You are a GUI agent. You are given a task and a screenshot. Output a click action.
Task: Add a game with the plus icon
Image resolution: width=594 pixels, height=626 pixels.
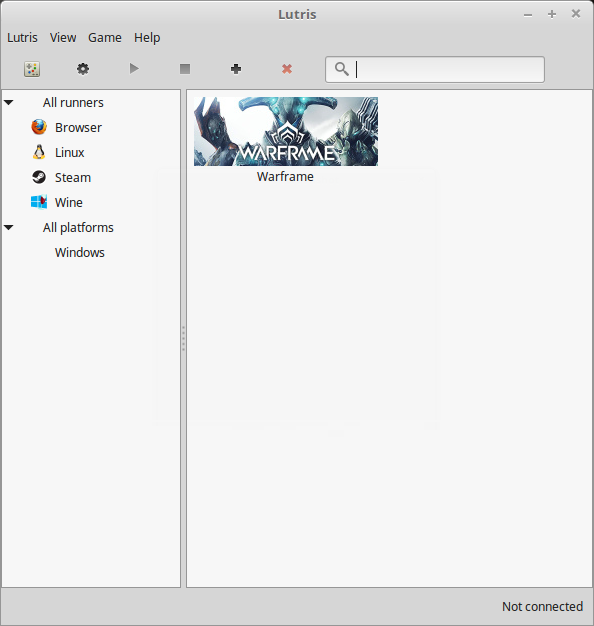tap(236, 69)
